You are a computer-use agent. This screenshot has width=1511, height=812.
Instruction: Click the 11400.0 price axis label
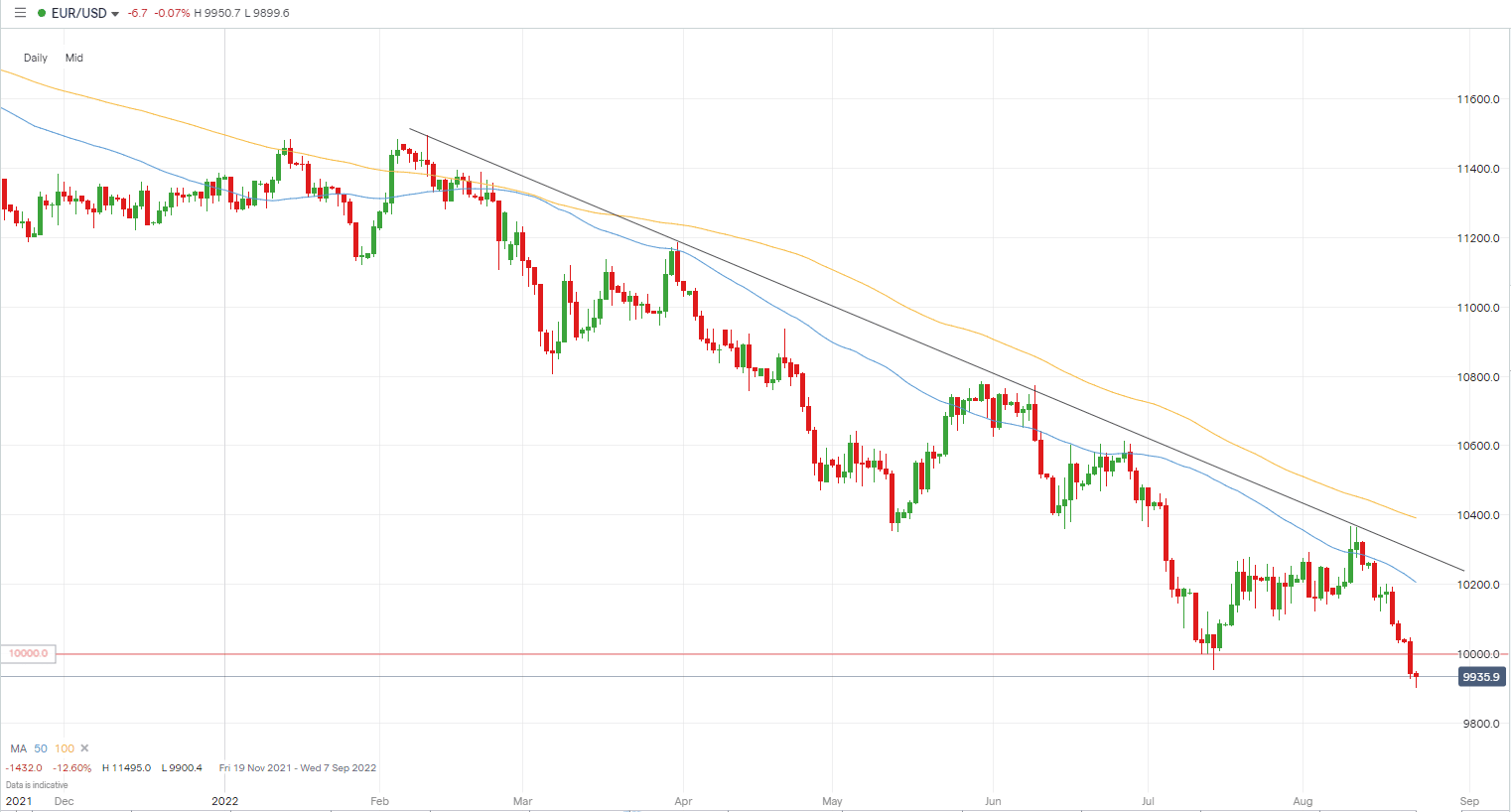click(1478, 169)
